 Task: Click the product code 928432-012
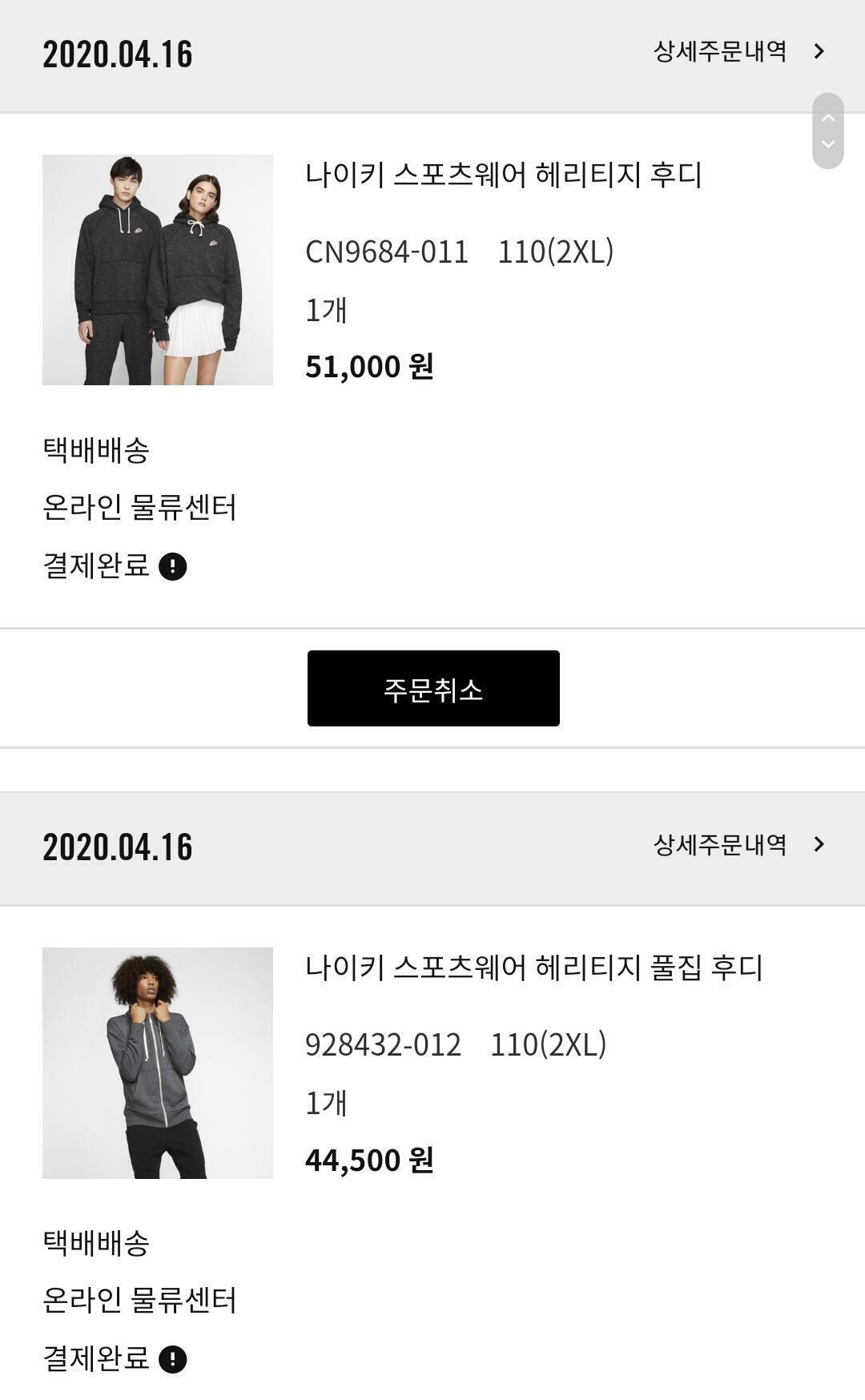pyautogui.click(x=384, y=1045)
